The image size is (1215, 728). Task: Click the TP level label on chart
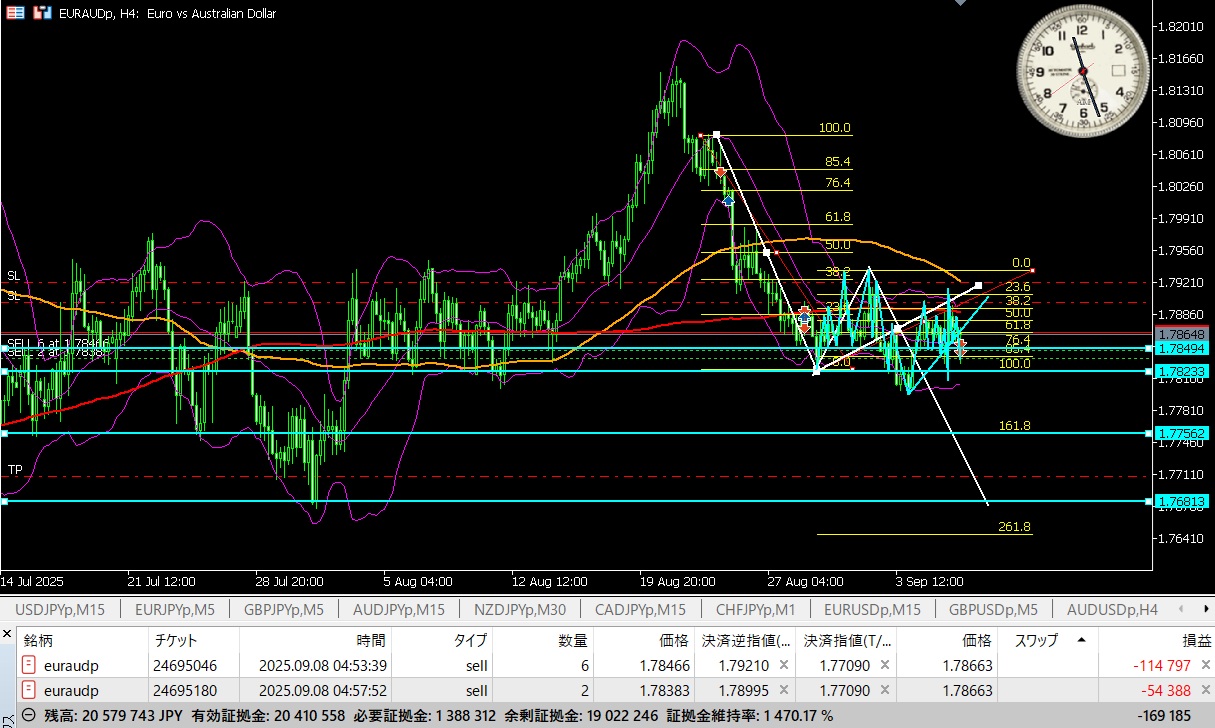pos(15,469)
